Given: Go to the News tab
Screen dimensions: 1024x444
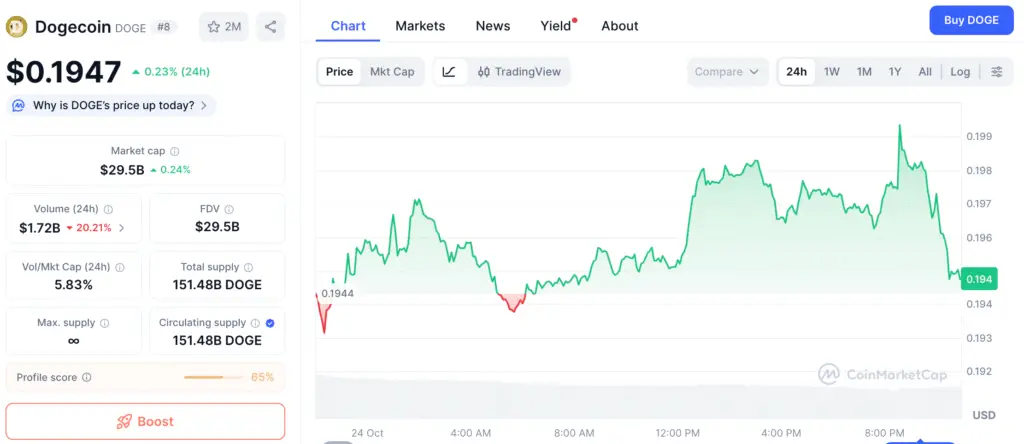Looking at the screenshot, I should point(492,26).
